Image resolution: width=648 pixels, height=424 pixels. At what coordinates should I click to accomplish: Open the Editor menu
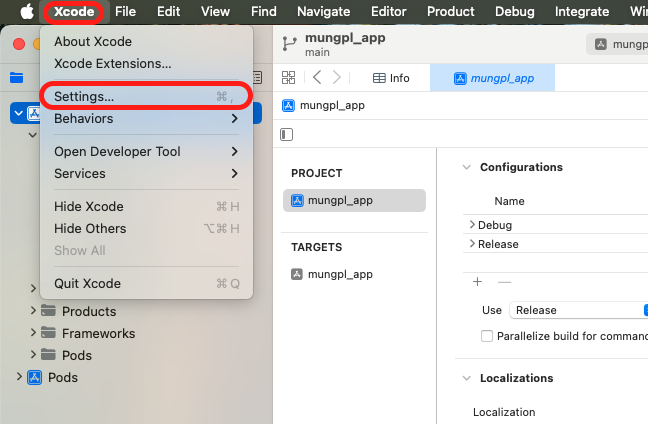388,11
